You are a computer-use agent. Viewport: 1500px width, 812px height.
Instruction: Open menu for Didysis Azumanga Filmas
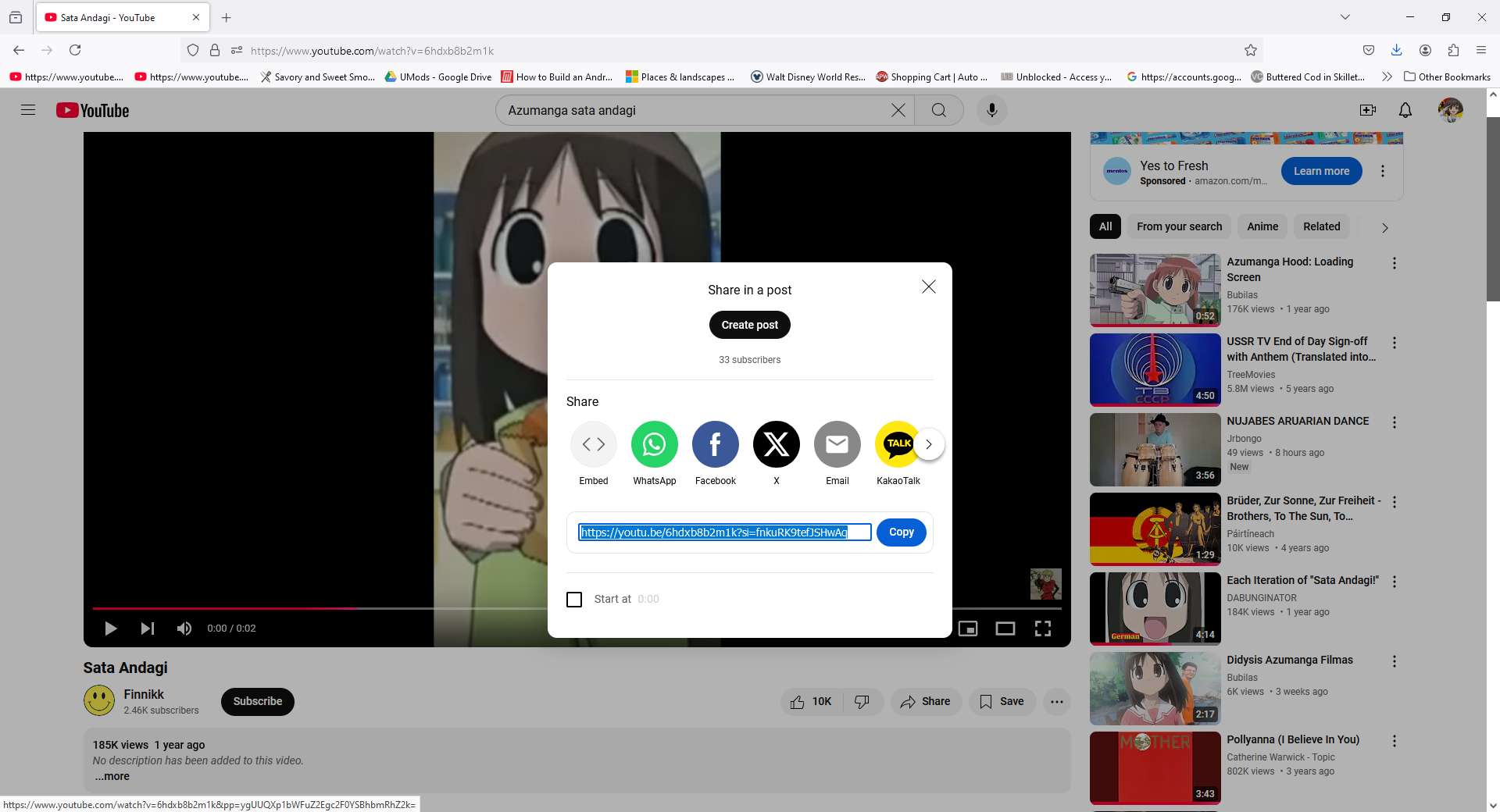(x=1395, y=662)
